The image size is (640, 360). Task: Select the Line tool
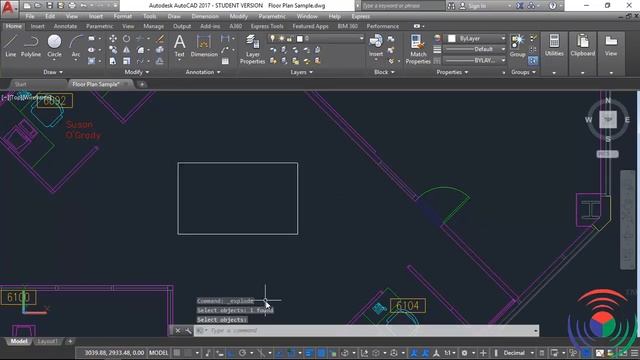(10, 46)
